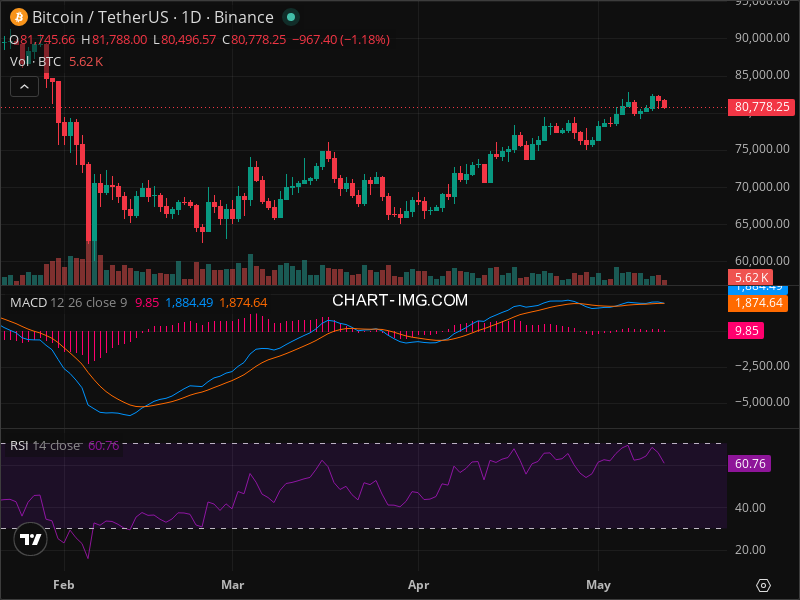Click the May label on the time axis
This screenshot has height=600, width=800.
[598, 585]
